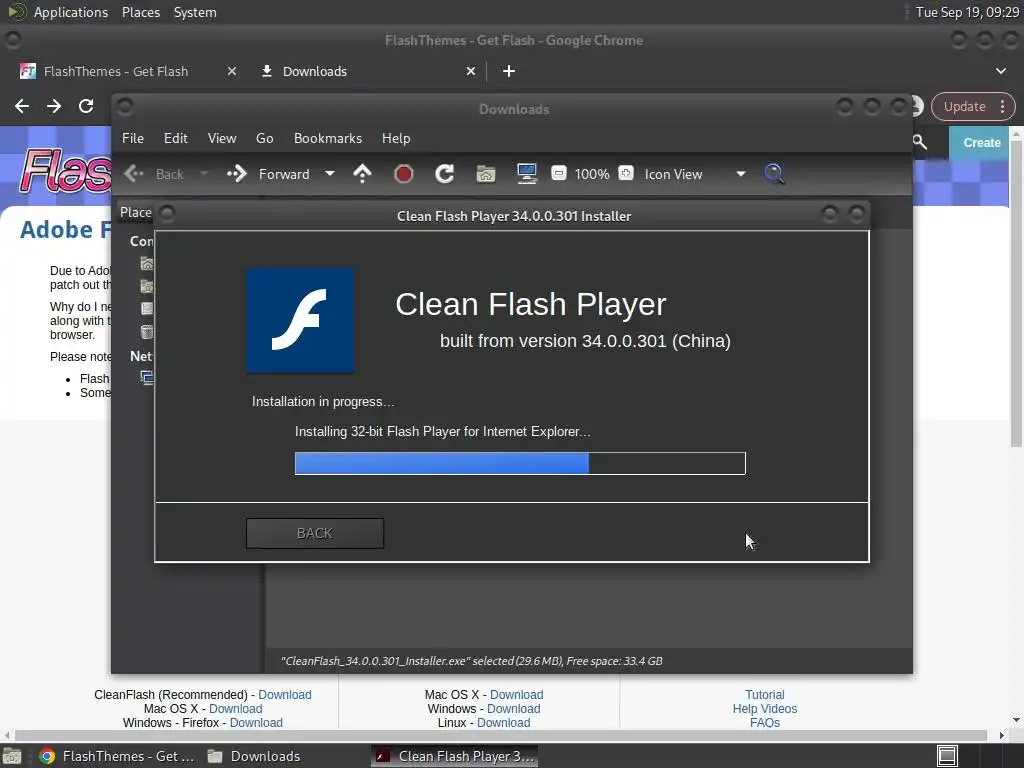Go up one folder with Up arrow
This screenshot has width=1024, height=768.
(x=362, y=174)
